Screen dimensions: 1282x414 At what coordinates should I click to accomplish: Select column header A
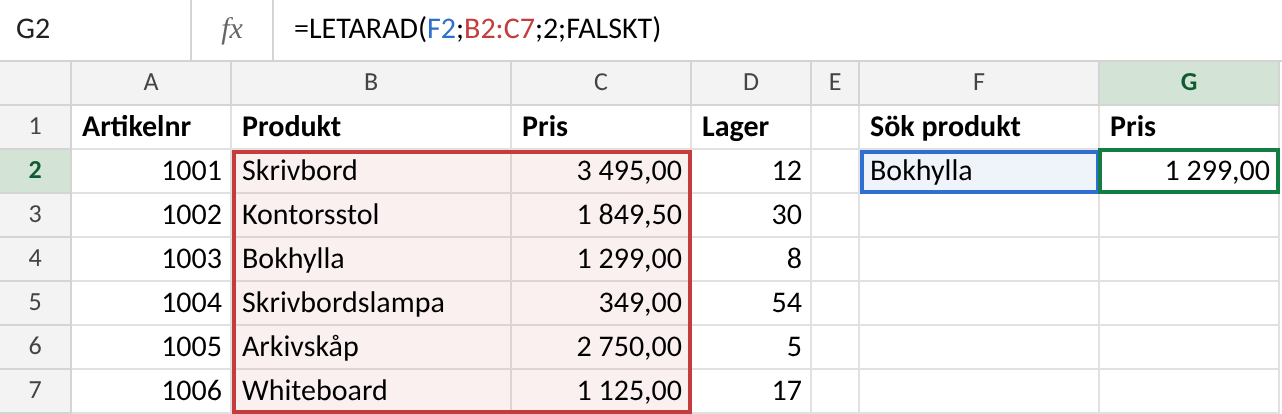coord(151,84)
